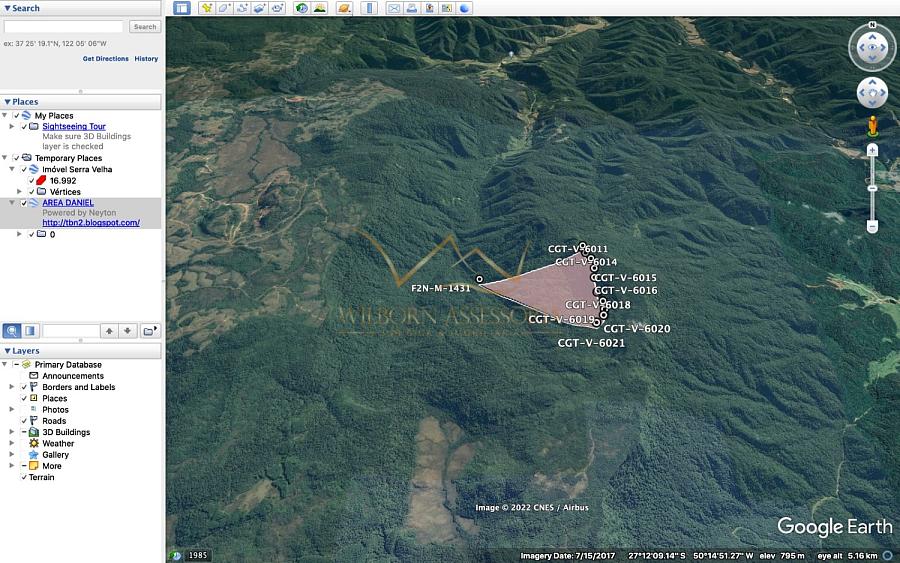
Task: Click the zoom slider on the map
Action: point(872,188)
